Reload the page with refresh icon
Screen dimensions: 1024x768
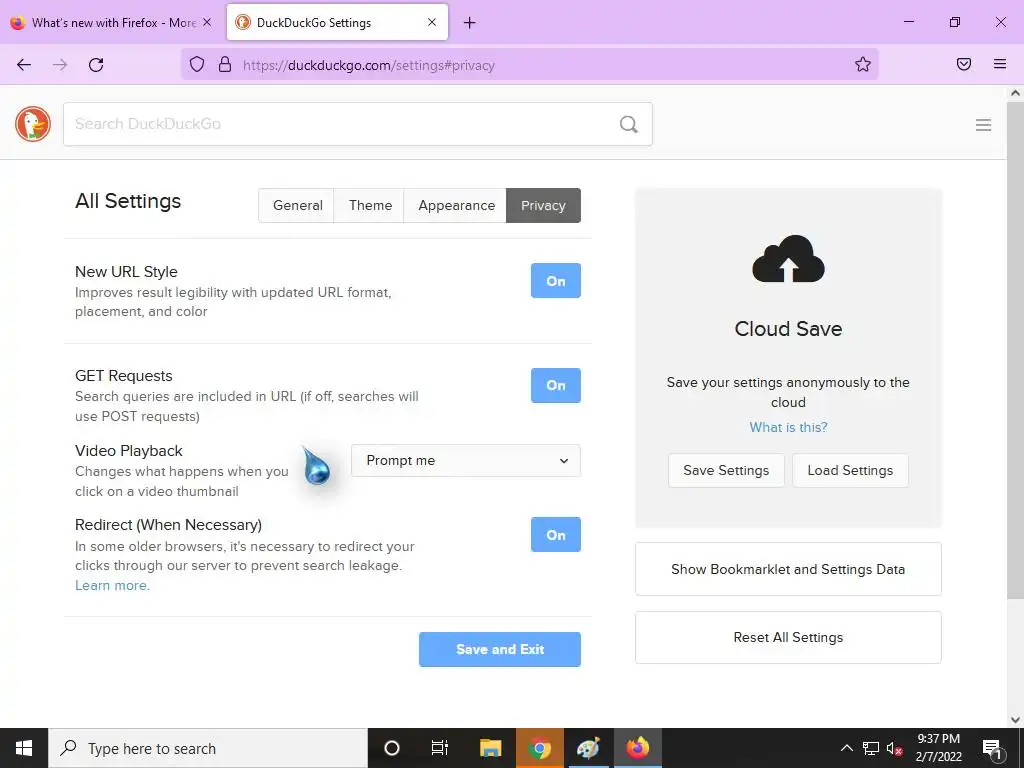click(x=96, y=65)
